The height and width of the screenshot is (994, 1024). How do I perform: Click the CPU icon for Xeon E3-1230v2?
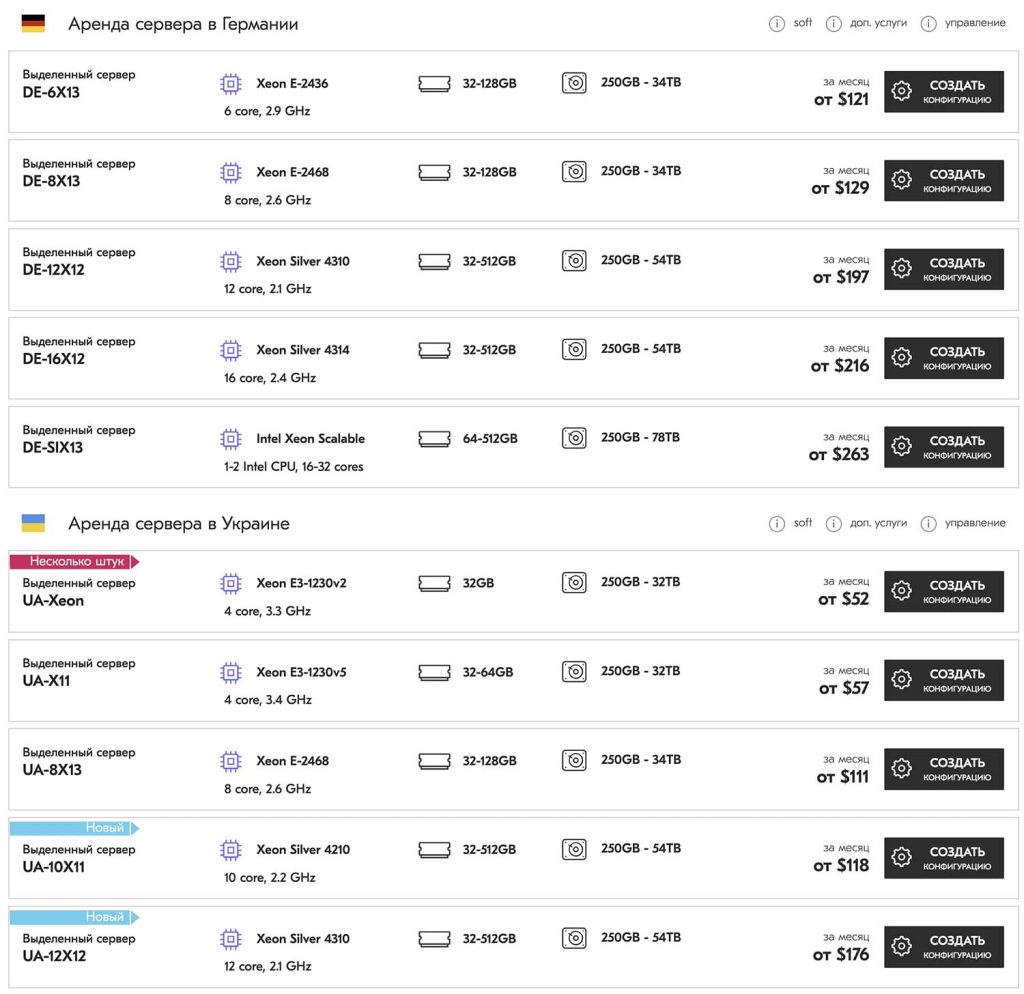point(231,583)
